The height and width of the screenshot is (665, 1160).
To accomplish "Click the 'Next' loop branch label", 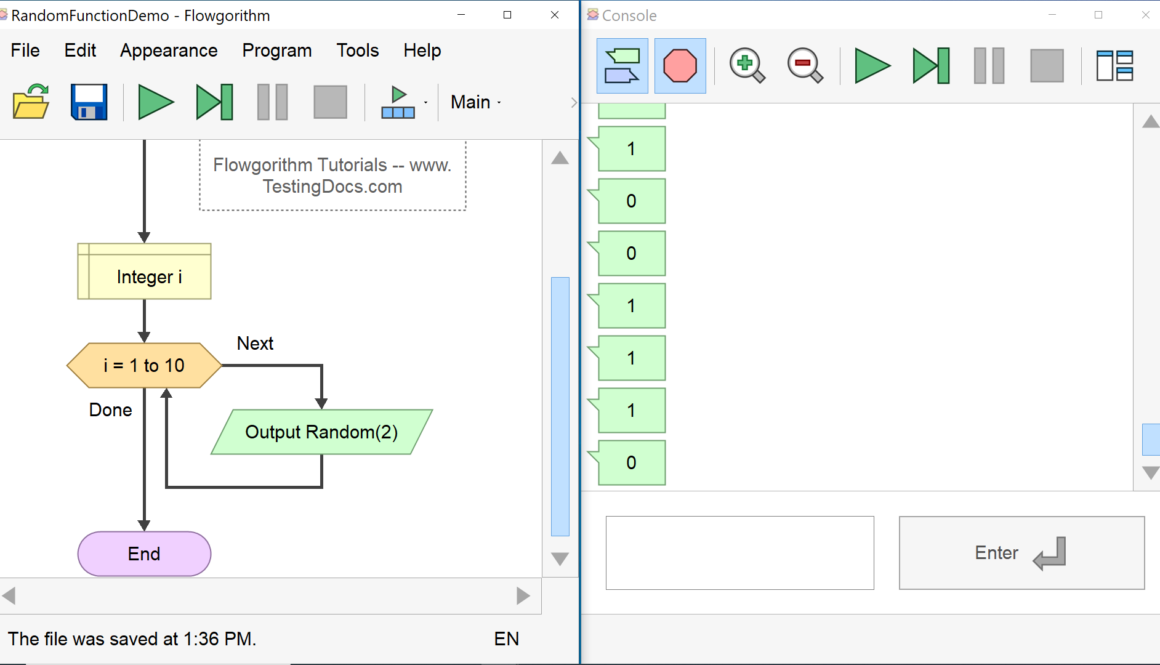I will coord(255,343).
